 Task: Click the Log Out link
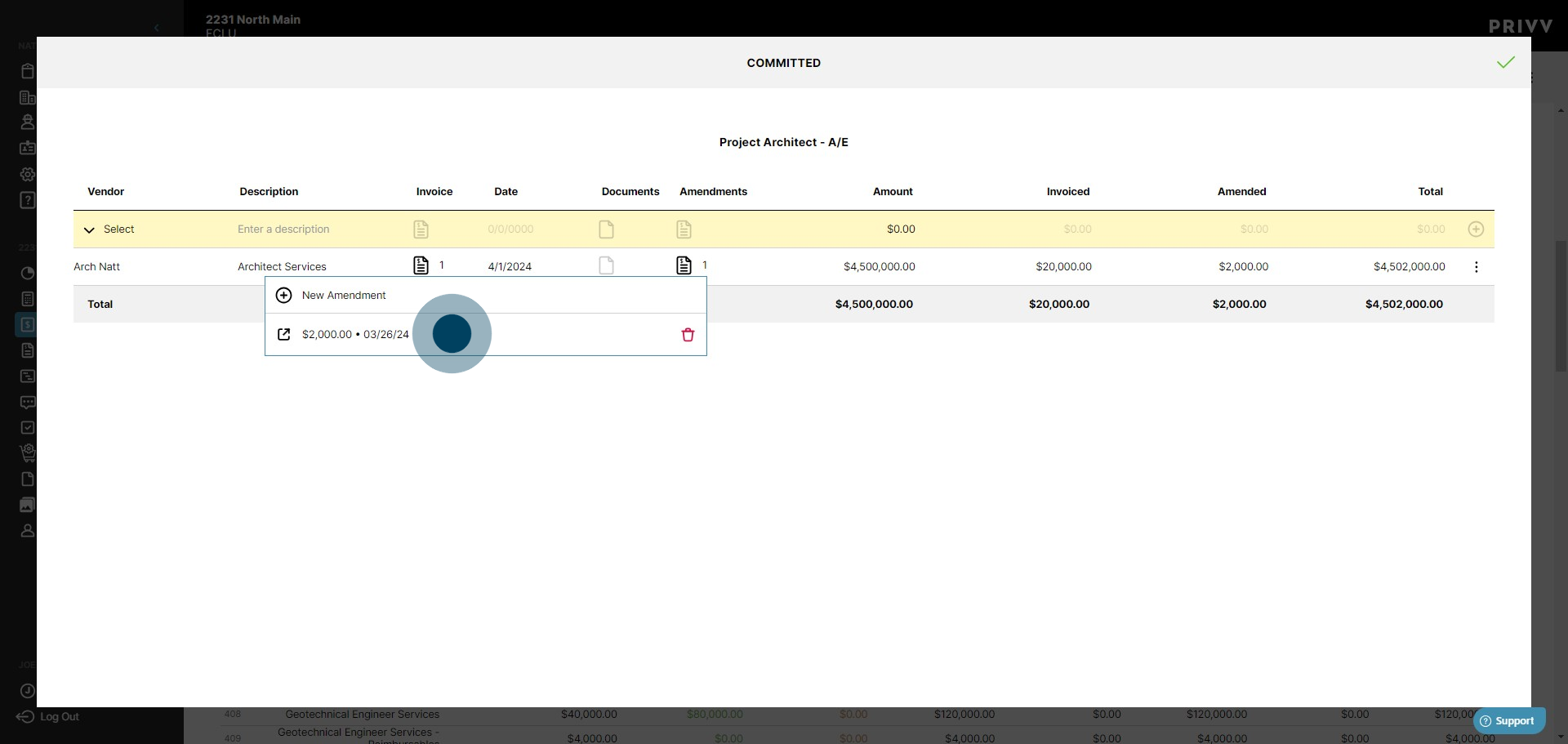[48, 716]
